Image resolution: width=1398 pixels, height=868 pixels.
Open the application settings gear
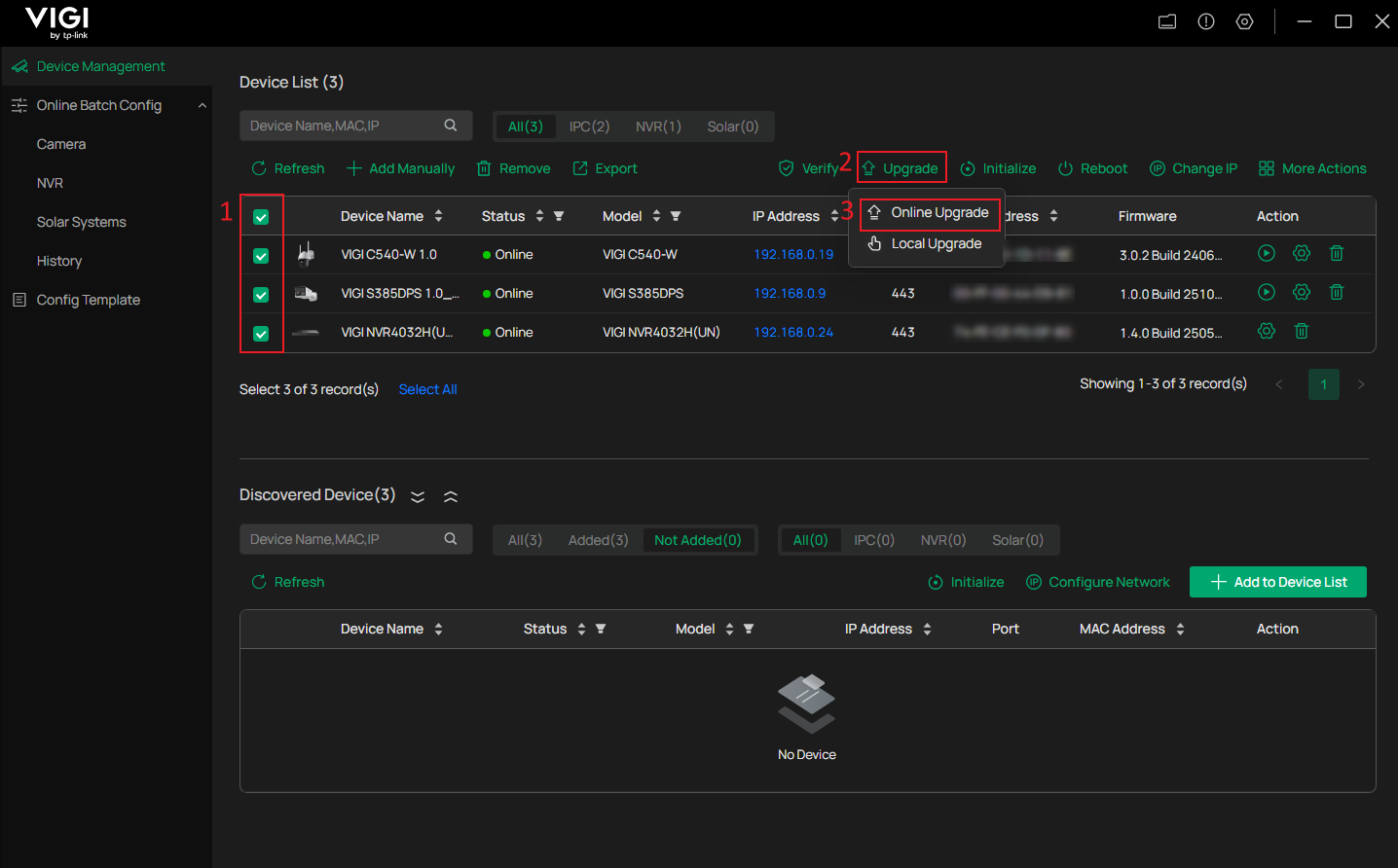pos(1244,20)
